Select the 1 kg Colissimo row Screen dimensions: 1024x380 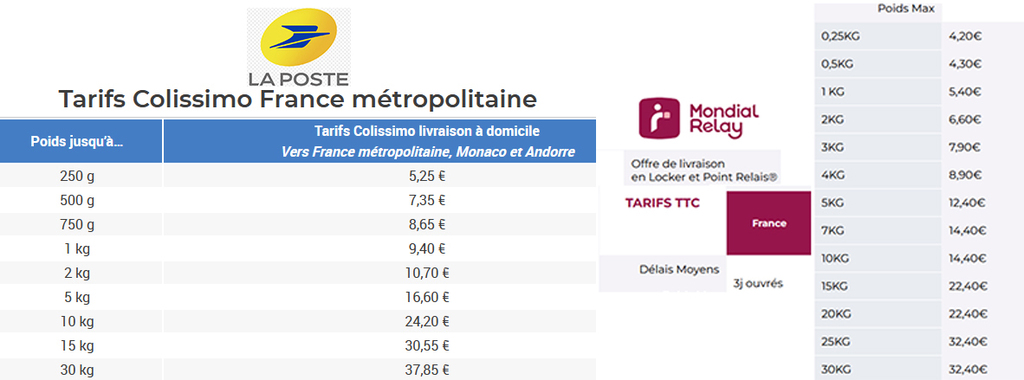pos(298,248)
